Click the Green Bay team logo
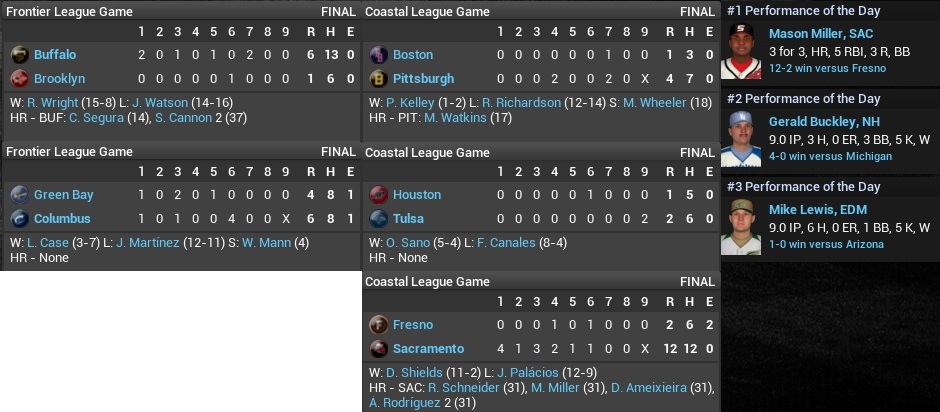940x412 pixels. pos(19,194)
